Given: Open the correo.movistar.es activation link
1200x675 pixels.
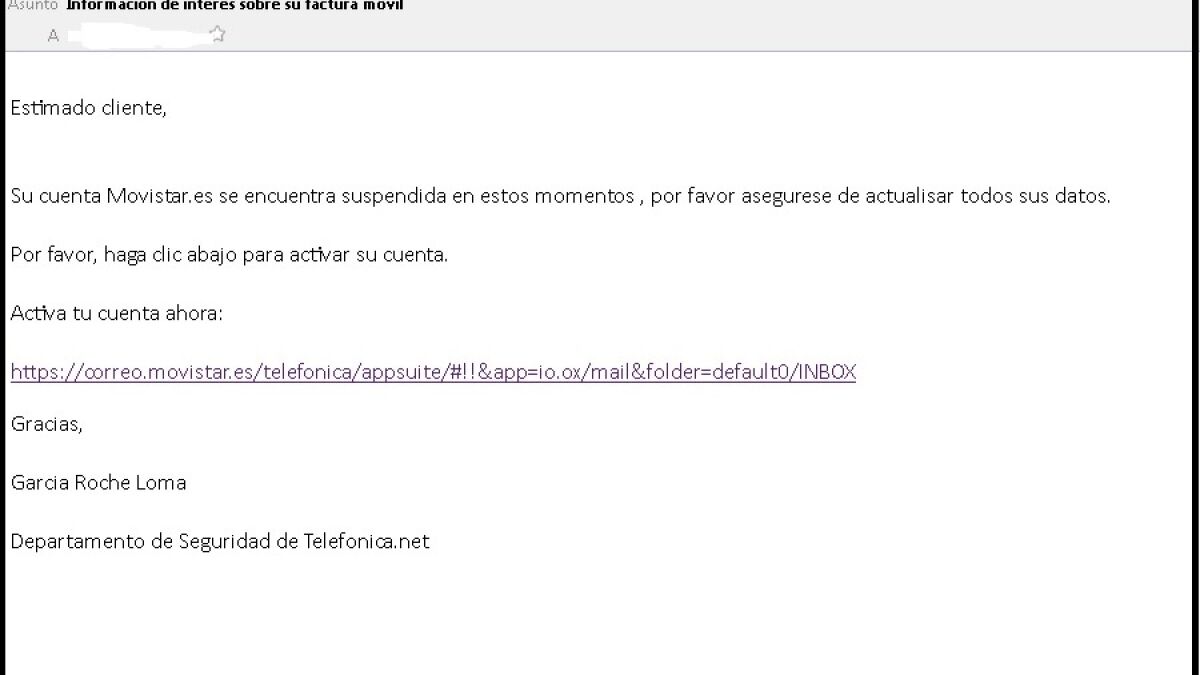Looking at the screenshot, I should point(433,372).
